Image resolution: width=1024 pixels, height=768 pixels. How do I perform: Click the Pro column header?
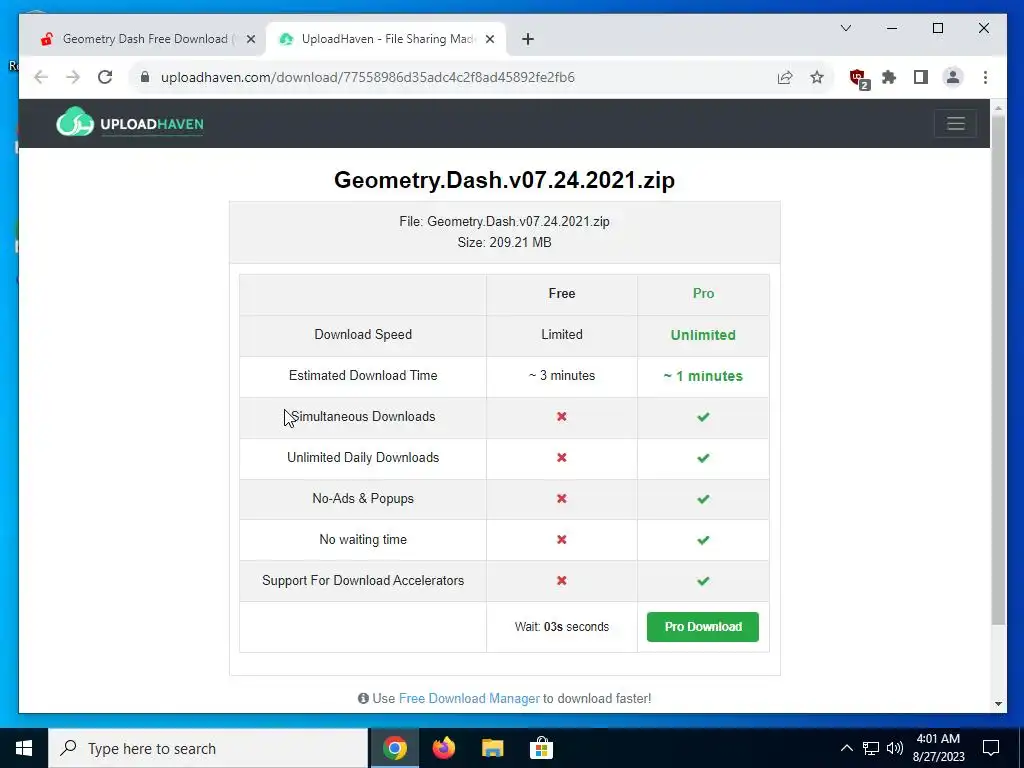tap(703, 294)
